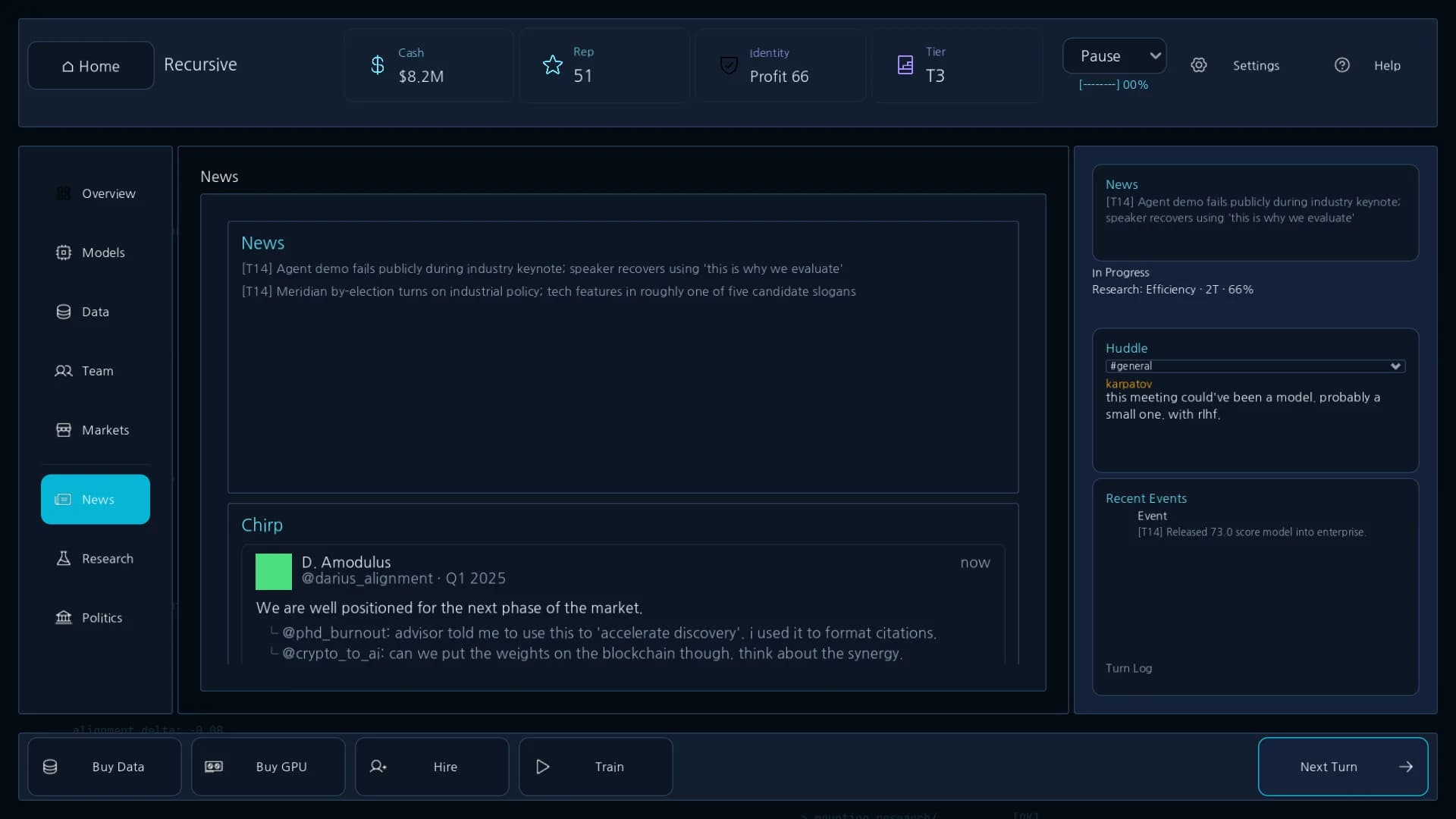Click the Hire button

click(x=432, y=767)
